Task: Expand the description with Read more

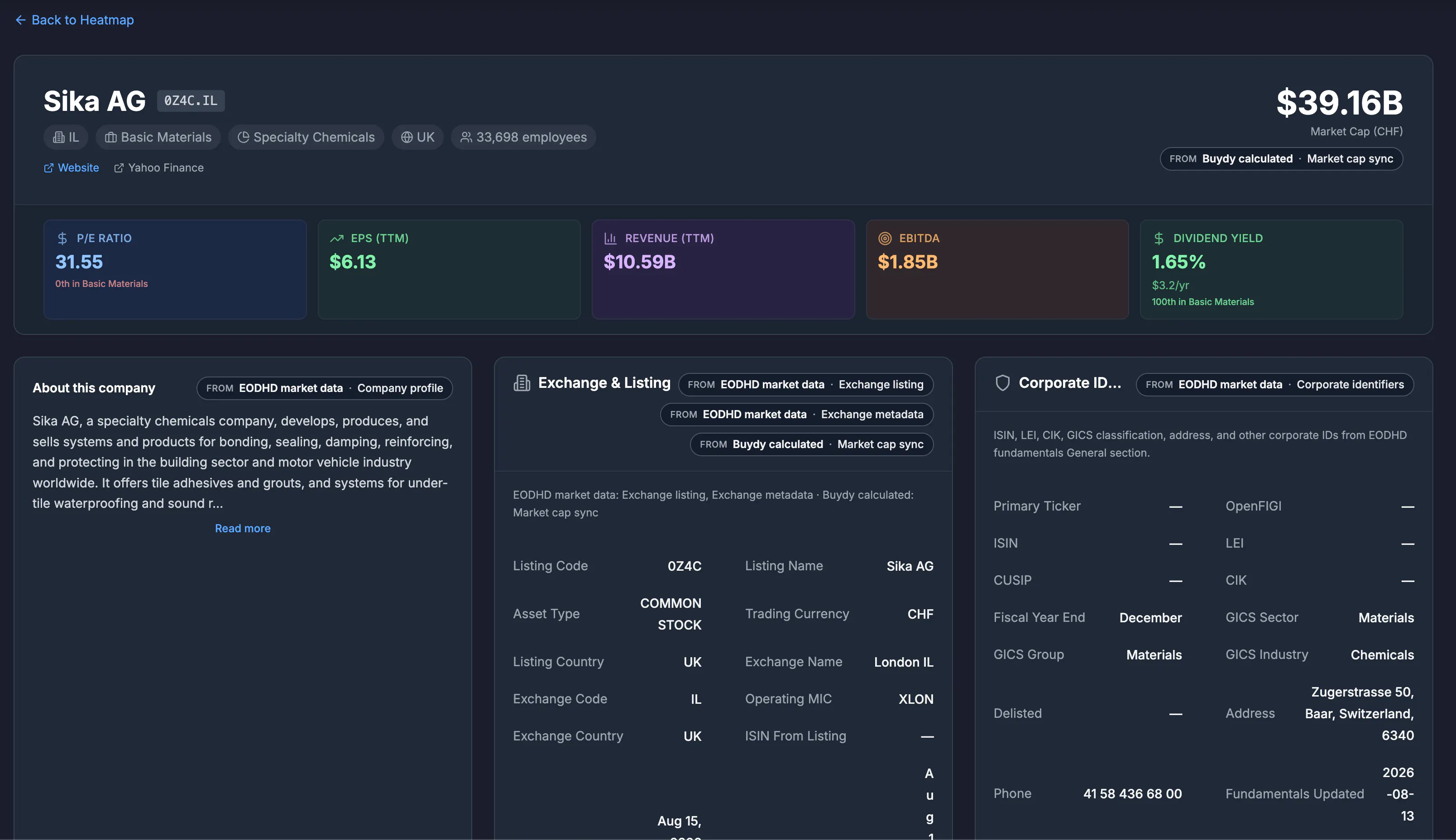Action: coord(242,529)
